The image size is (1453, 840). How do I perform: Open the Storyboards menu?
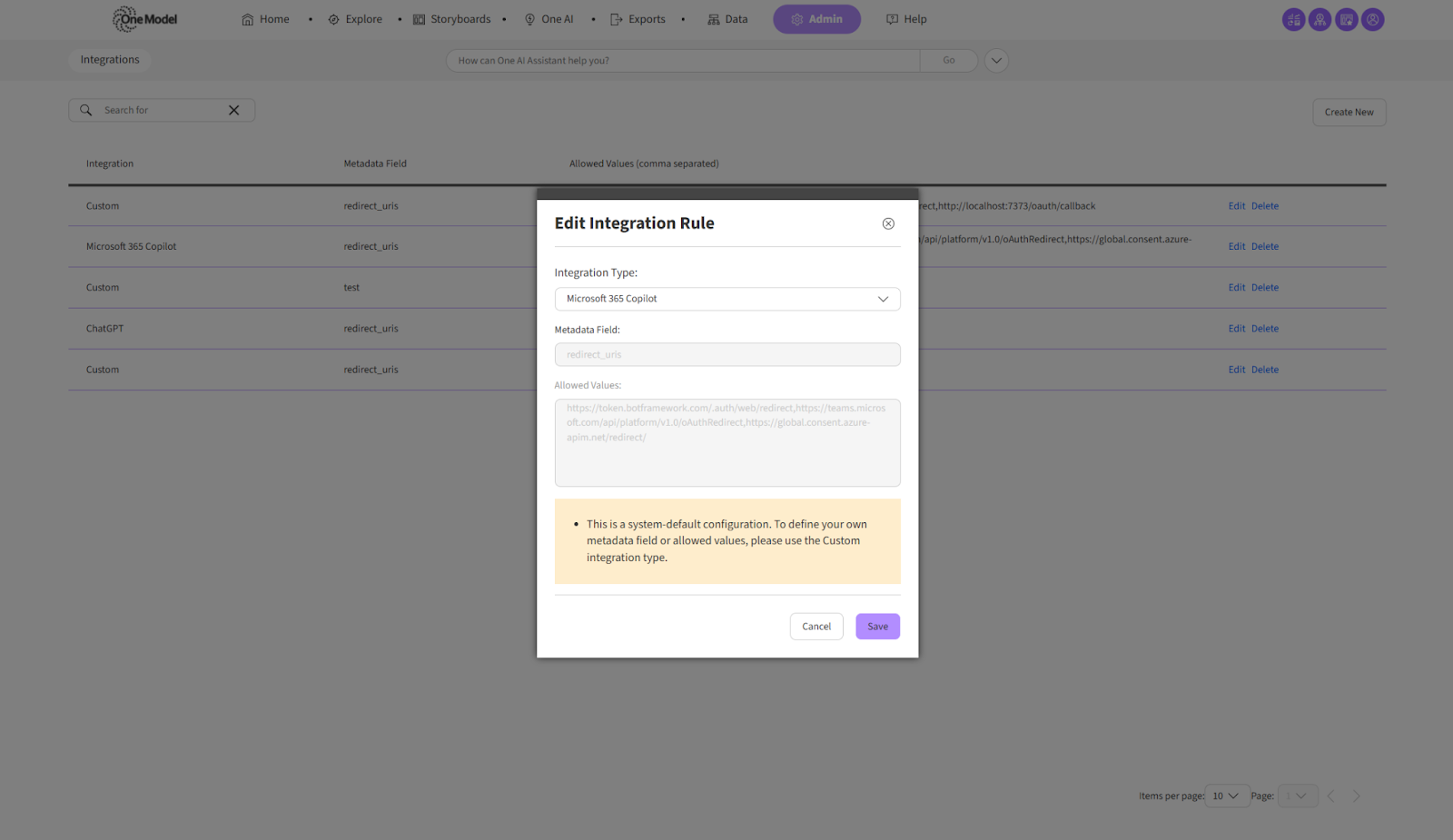(451, 19)
